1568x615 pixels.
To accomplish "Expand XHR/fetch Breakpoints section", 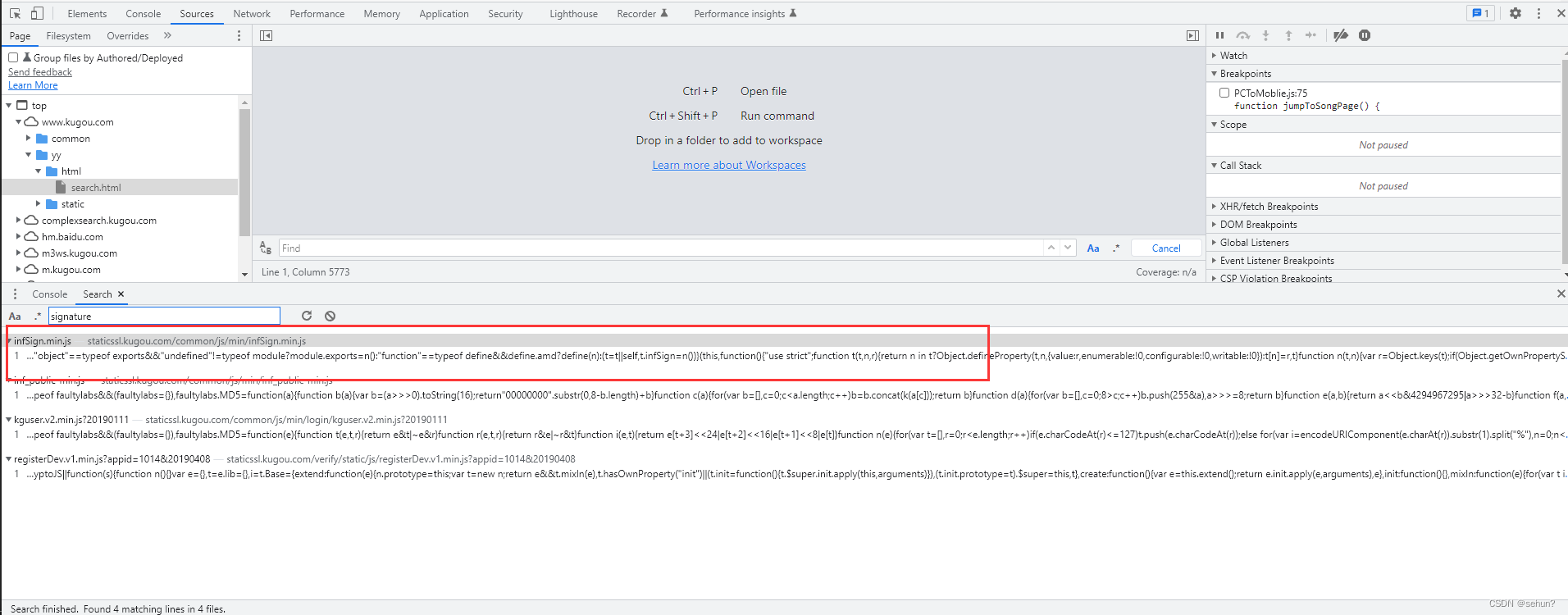I will 1214,206.
